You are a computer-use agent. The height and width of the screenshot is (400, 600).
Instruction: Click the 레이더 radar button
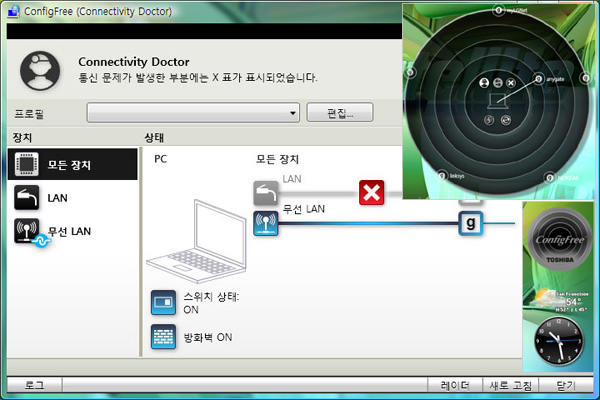(455, 385)
